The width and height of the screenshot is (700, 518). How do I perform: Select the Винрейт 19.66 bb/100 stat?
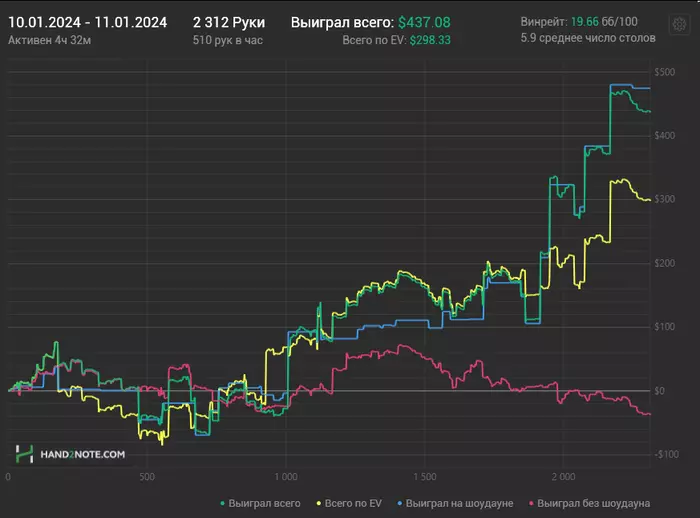[579, 21]
